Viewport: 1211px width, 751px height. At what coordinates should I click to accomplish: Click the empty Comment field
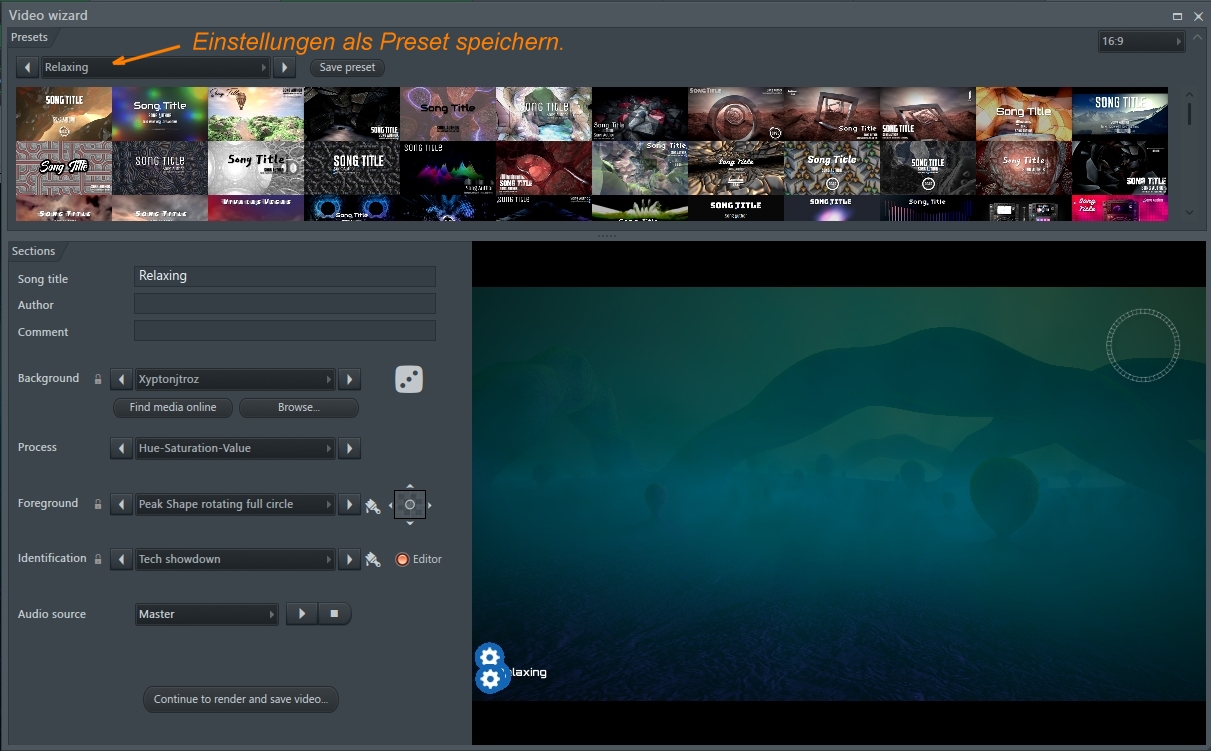(x=285, y=330)
